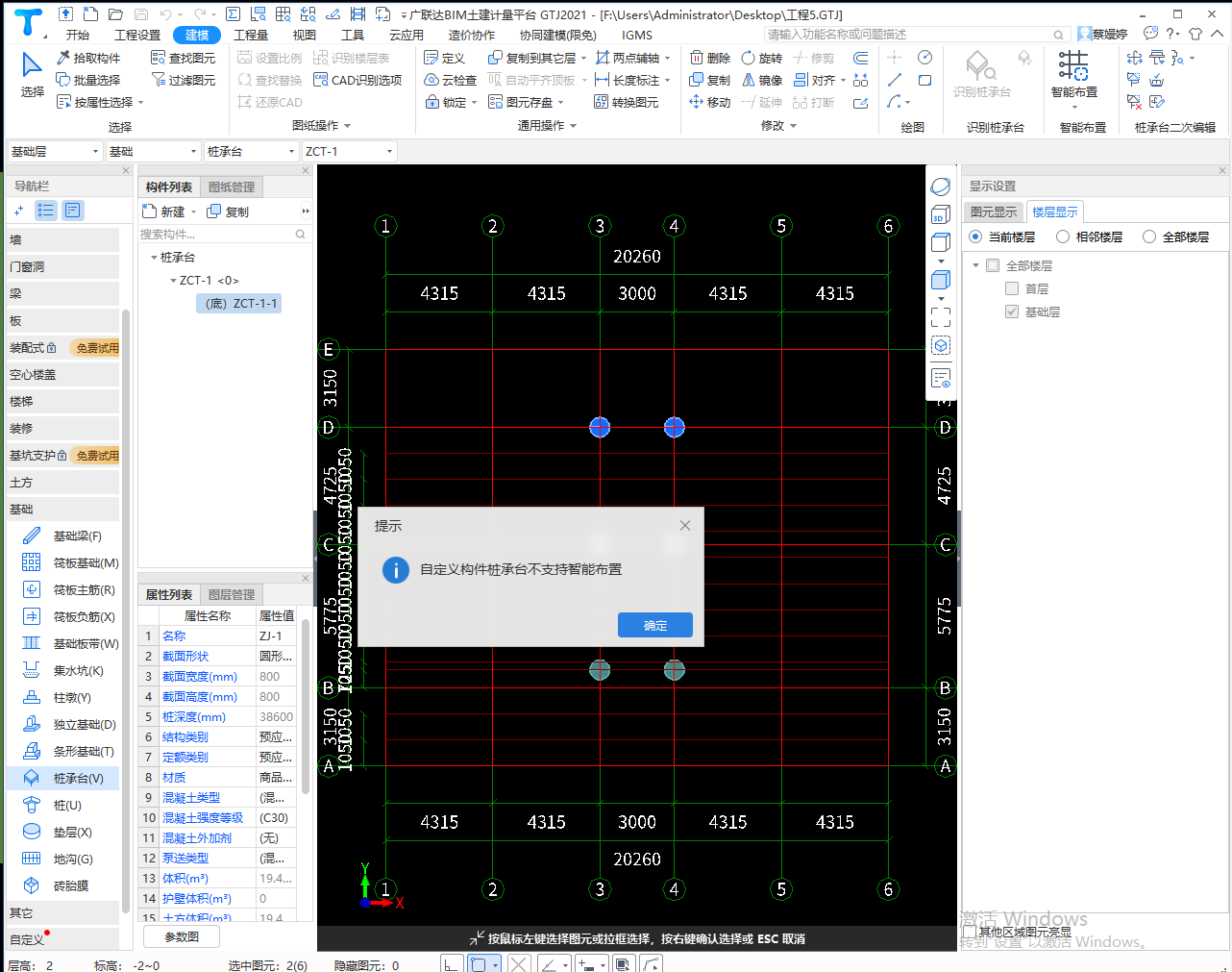1232x972 pixels.
Task: Open the 建模 ribbon tab
Action: point(197,35)
